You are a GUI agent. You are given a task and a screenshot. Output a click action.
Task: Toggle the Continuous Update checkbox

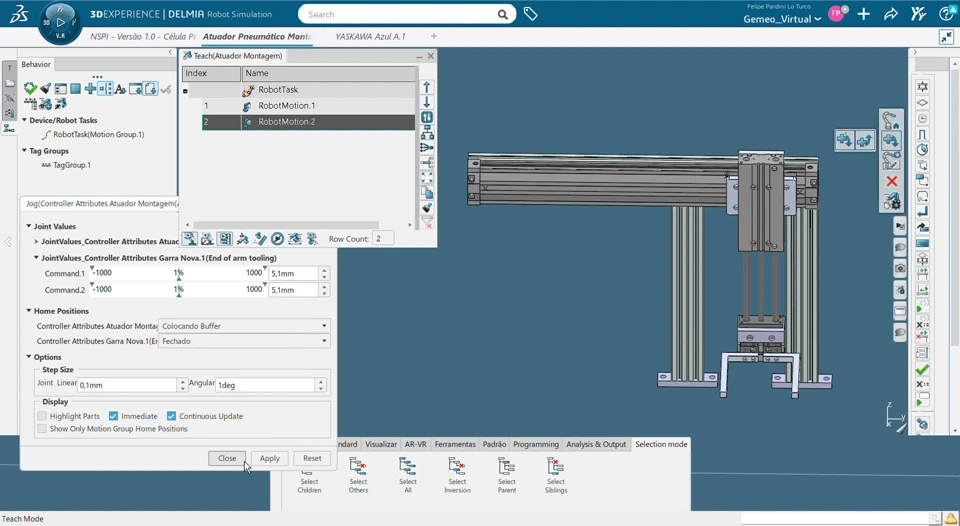[171, 416]
